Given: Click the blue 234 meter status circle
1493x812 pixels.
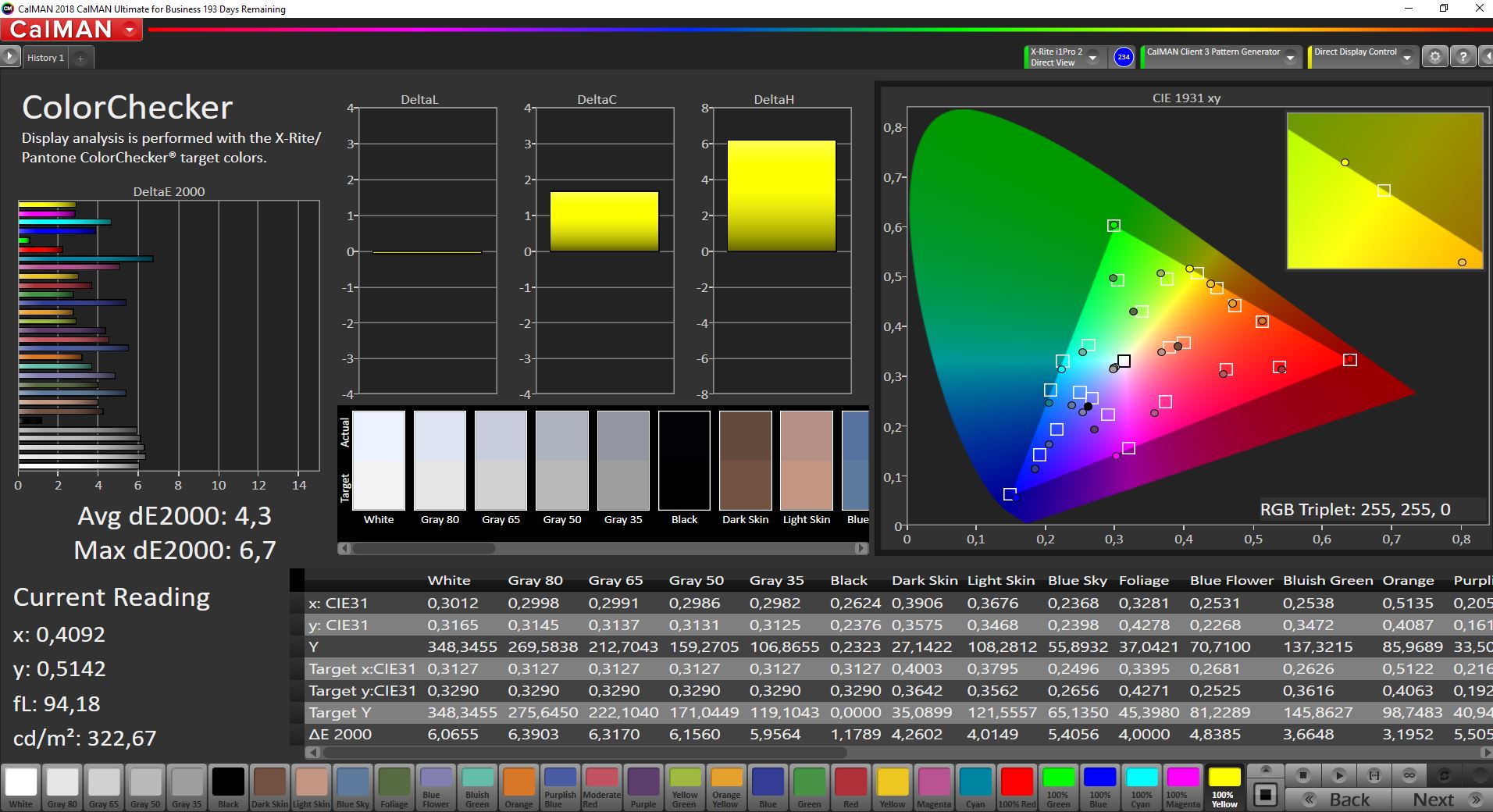Looking at the screenshot, I should click(x=1124, y=57).
